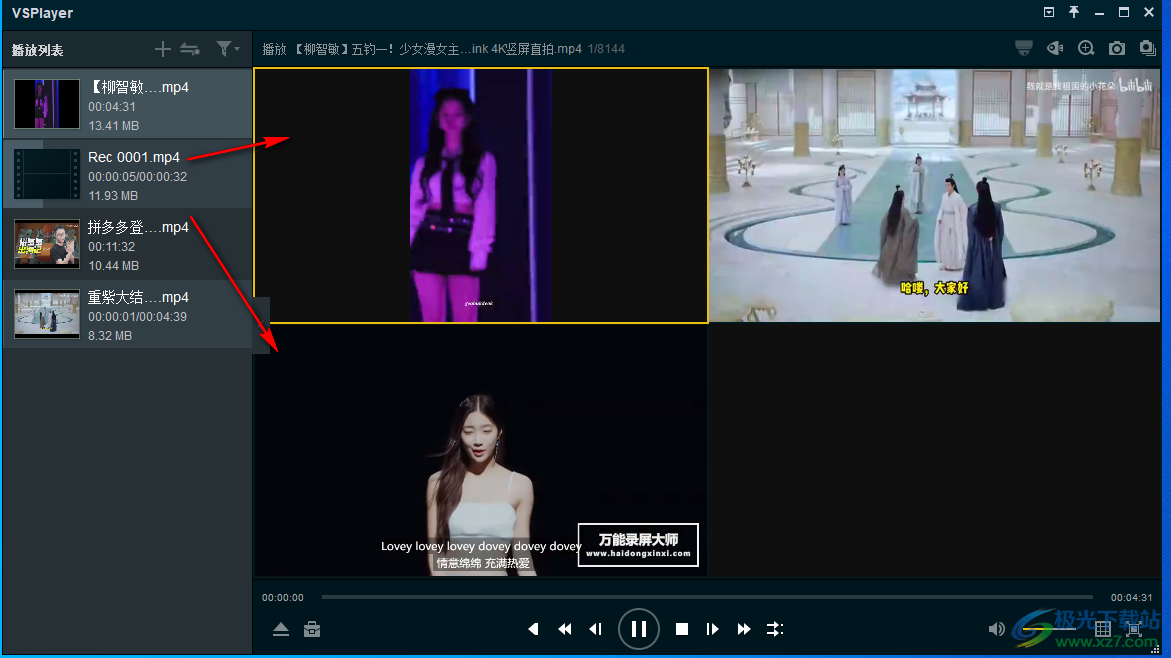Open the toolbox briefcase icon
Screen dimensions: 1171x658
(x=312, y=629)
